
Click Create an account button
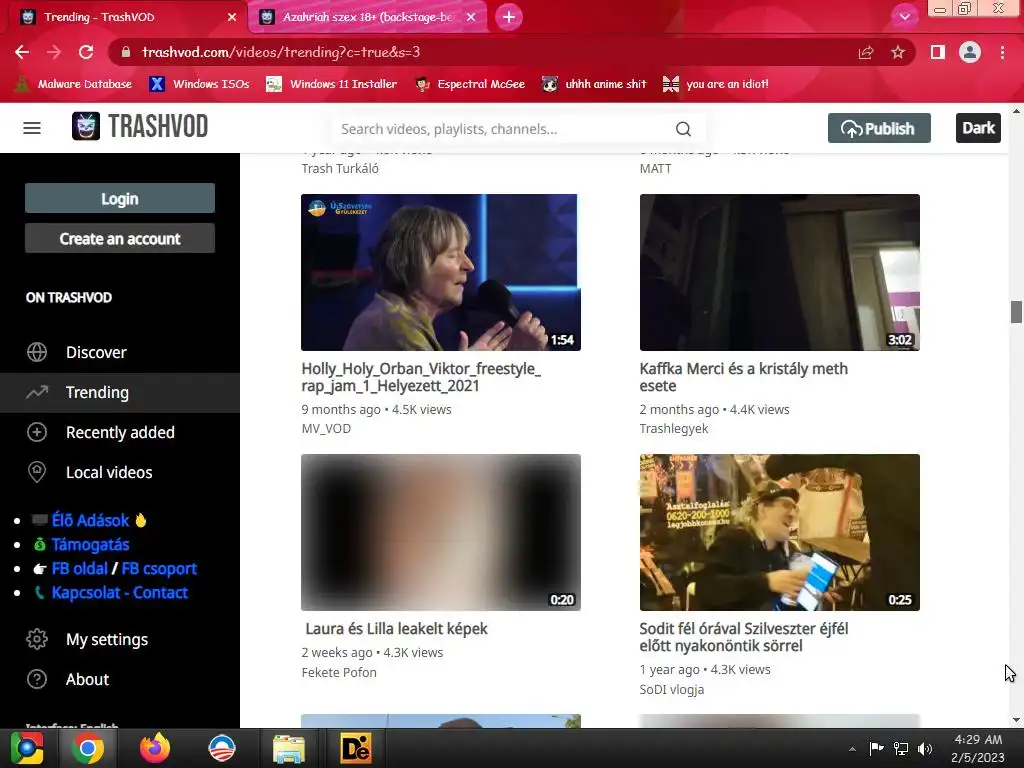[120, 238]
